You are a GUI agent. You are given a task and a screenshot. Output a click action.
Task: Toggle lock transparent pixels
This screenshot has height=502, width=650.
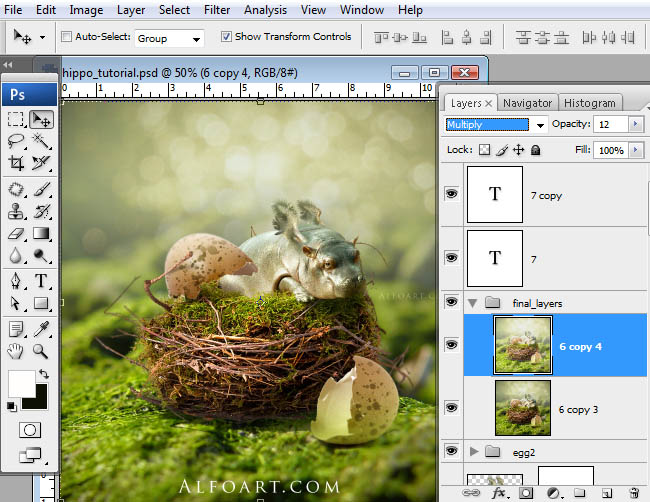pos(484,150)
